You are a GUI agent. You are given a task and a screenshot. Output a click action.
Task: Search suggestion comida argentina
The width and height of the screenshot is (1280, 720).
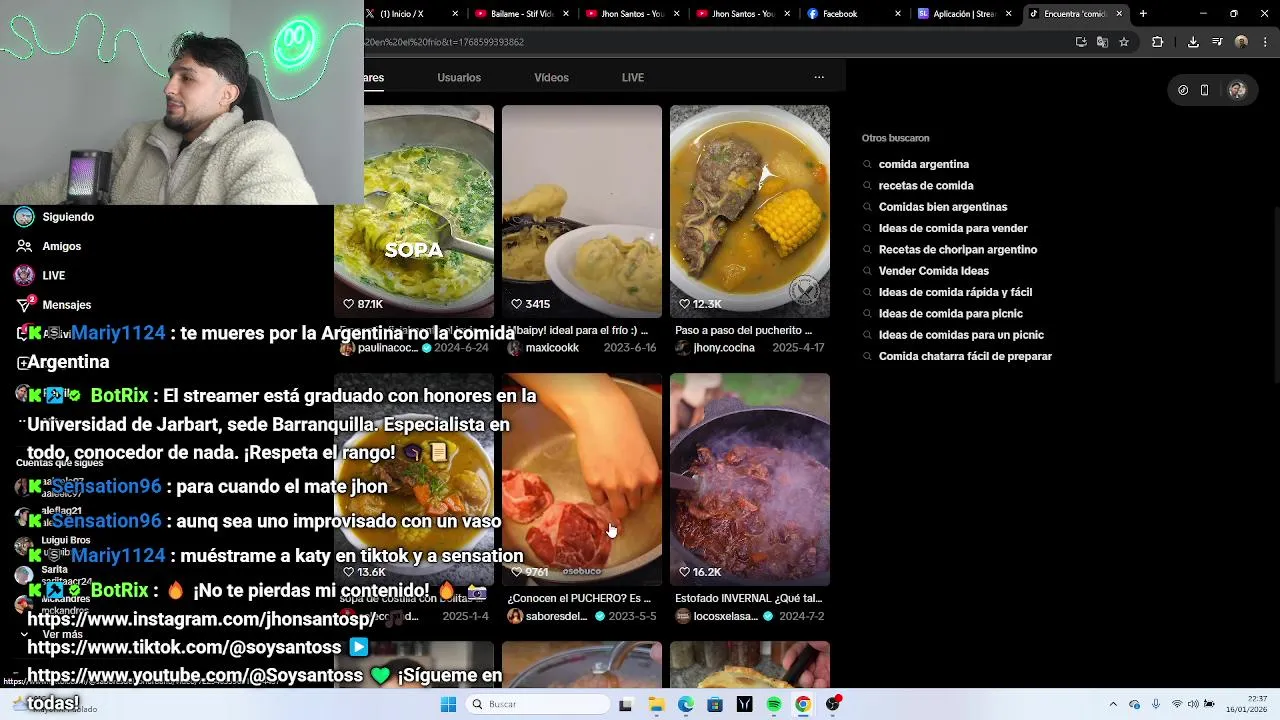(x=924, y=164)
